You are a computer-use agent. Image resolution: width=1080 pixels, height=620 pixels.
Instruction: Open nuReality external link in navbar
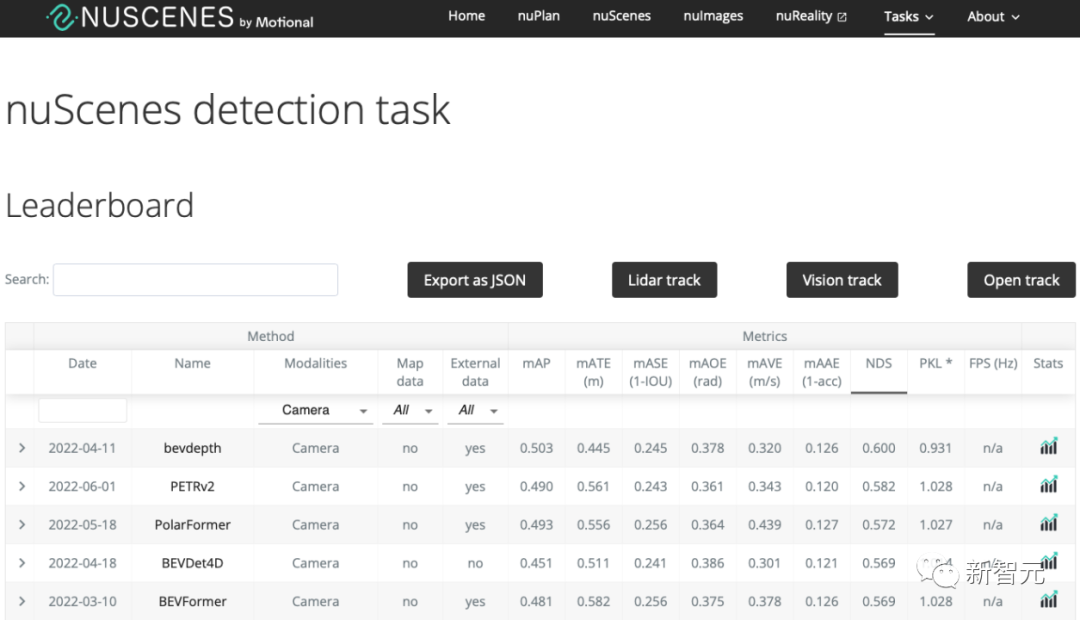click(x=811, y=16)
